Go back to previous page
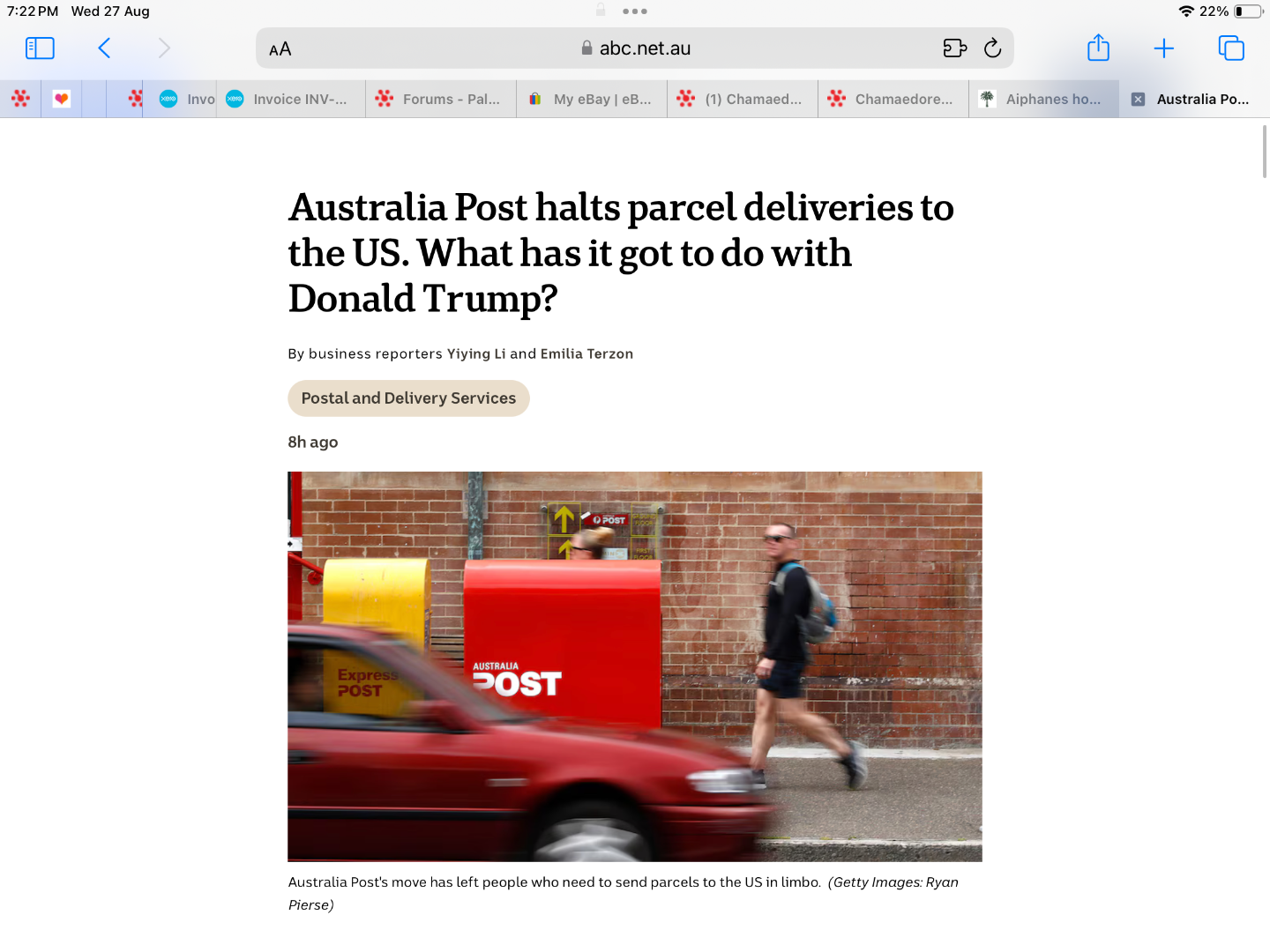 tap(104, 48)
